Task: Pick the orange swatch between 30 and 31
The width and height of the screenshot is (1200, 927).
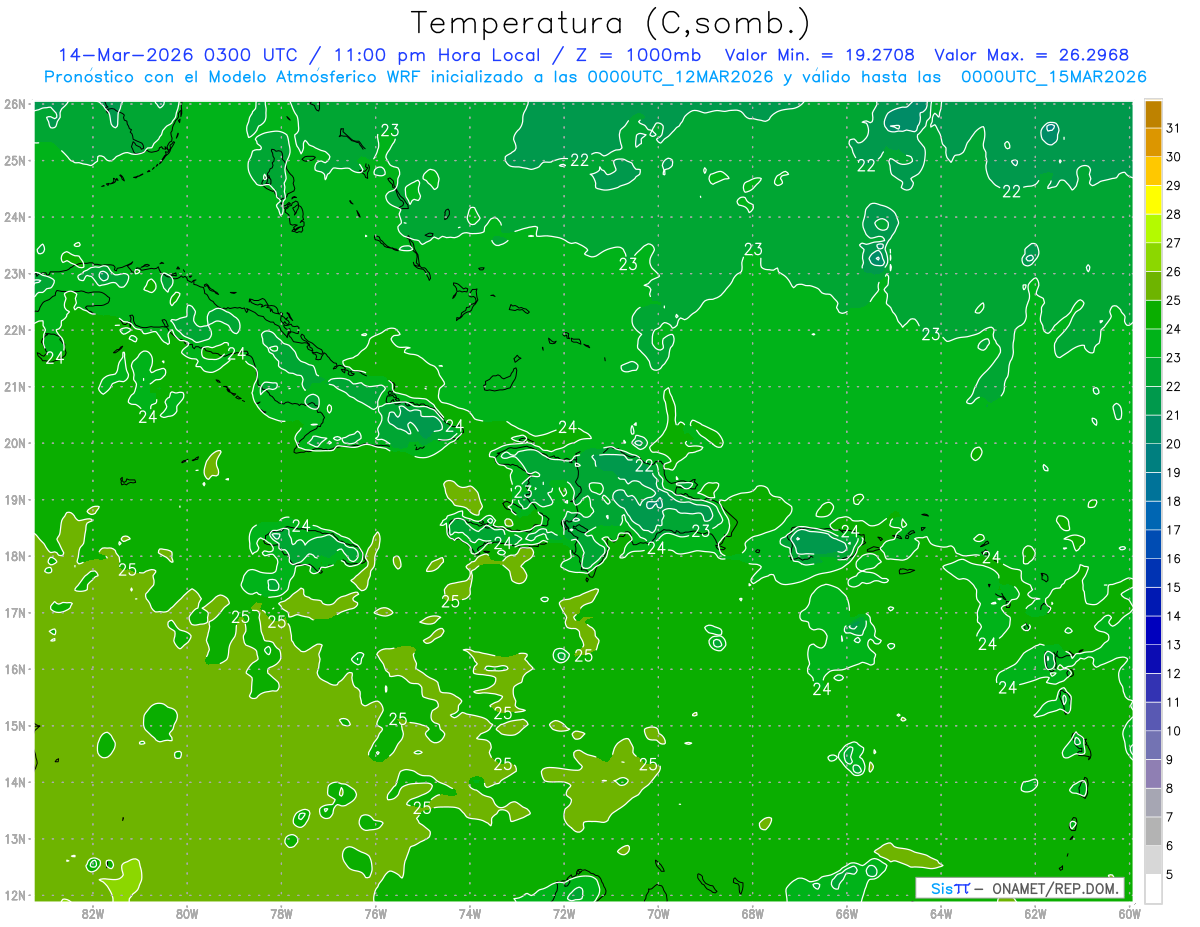Action: coord(1153,143)
